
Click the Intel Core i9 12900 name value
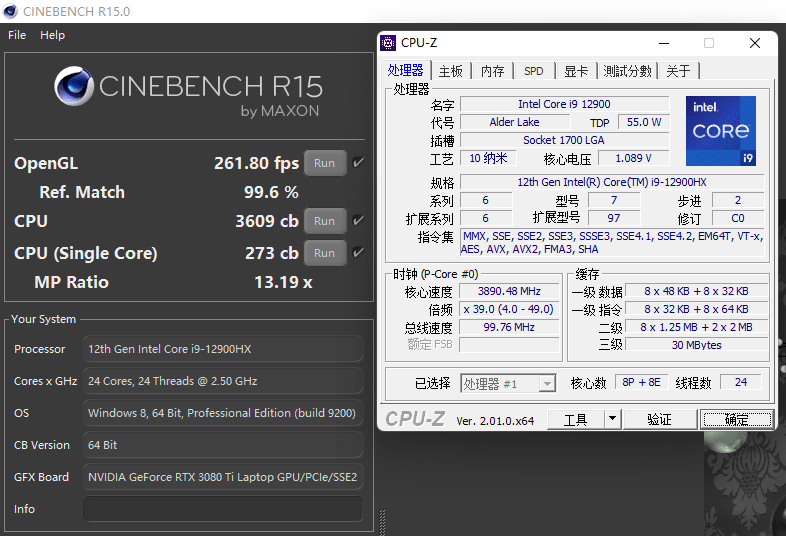coord(564,104)
